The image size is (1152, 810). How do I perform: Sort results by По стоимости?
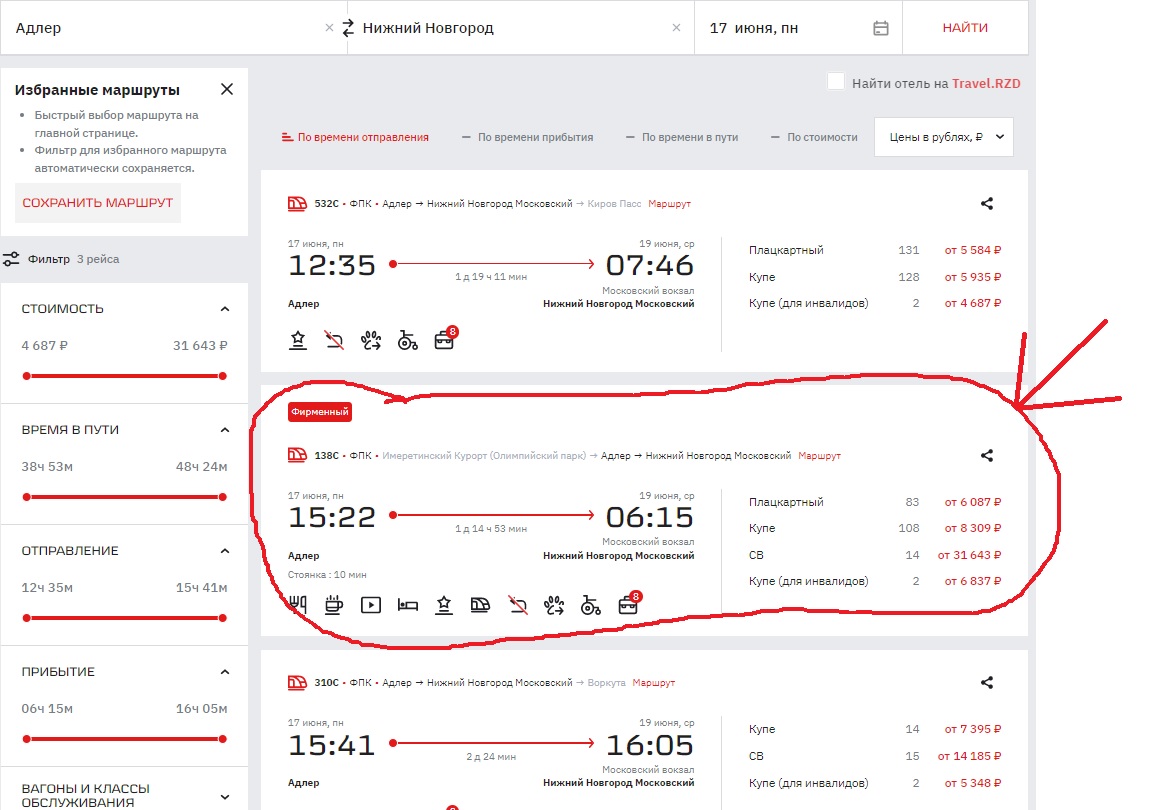coord(814,137)
